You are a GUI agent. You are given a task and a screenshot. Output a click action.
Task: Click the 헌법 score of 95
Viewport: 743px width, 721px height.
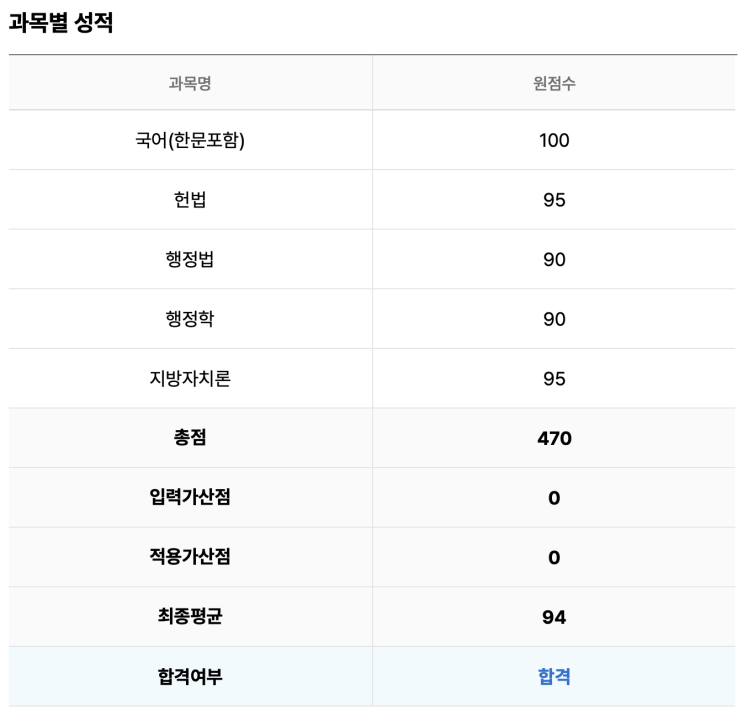point(554,200)
